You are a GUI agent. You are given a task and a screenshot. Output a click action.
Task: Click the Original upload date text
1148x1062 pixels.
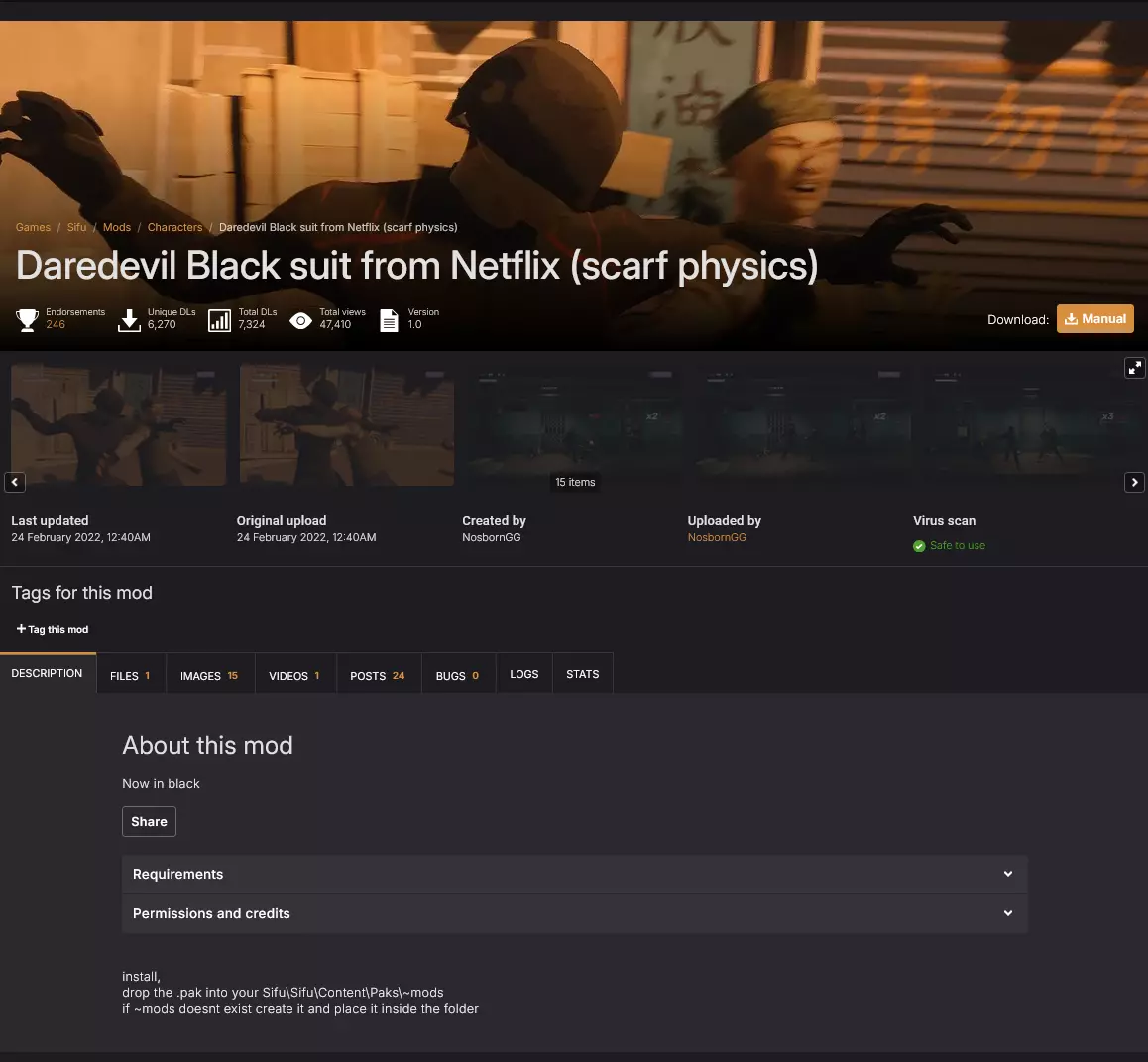(x=306, y=537)
